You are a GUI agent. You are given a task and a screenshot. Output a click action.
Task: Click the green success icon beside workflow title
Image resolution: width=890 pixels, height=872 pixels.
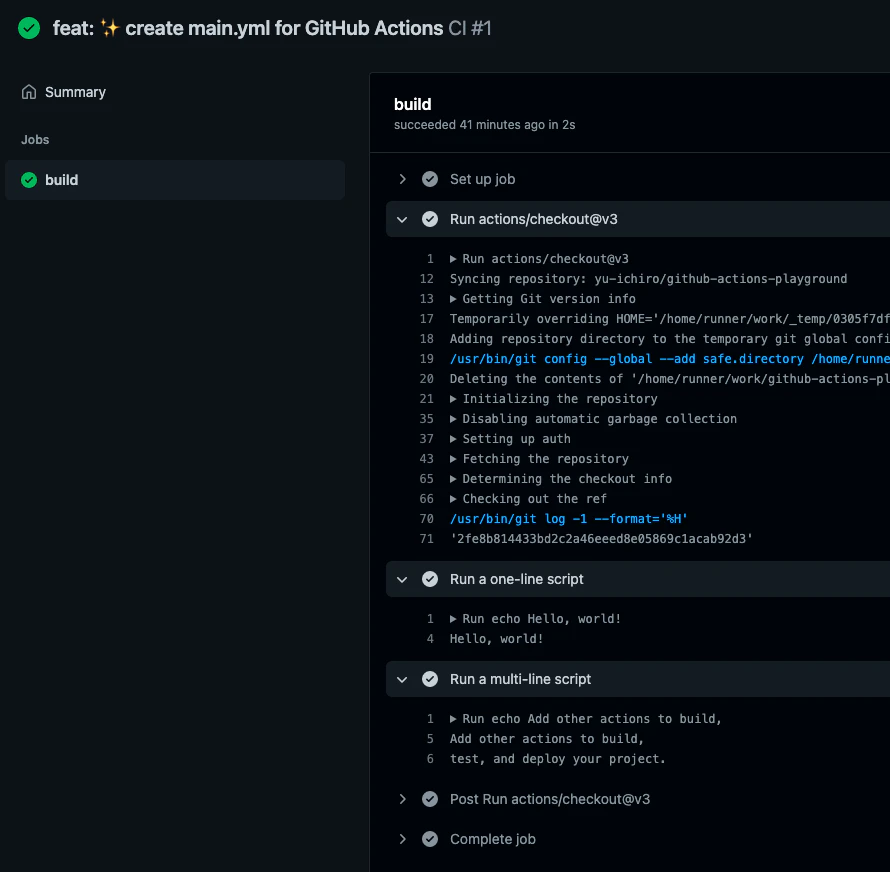pyautogui.click(x=29, y=28)
